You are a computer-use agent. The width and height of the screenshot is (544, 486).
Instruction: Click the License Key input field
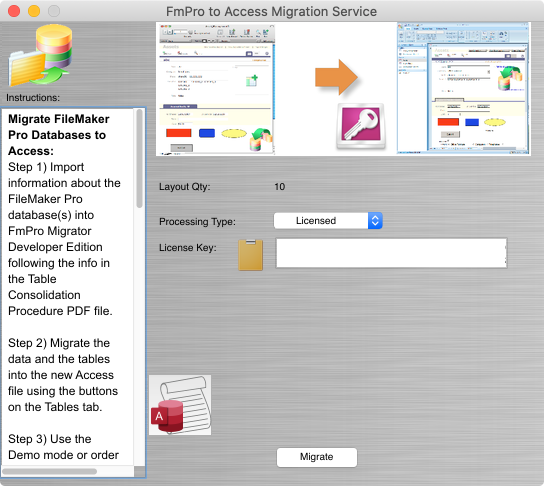[391, 253]
